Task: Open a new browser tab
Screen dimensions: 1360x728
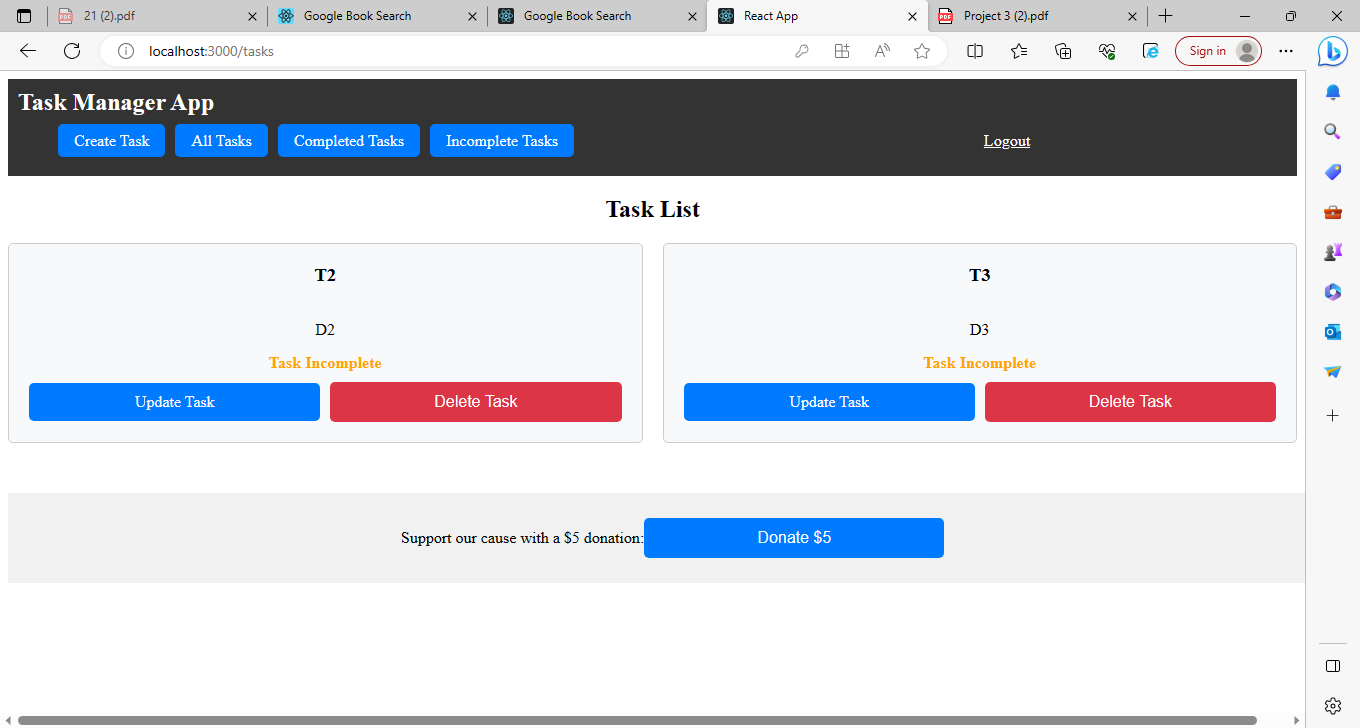Action: (x=1165, y=16)
